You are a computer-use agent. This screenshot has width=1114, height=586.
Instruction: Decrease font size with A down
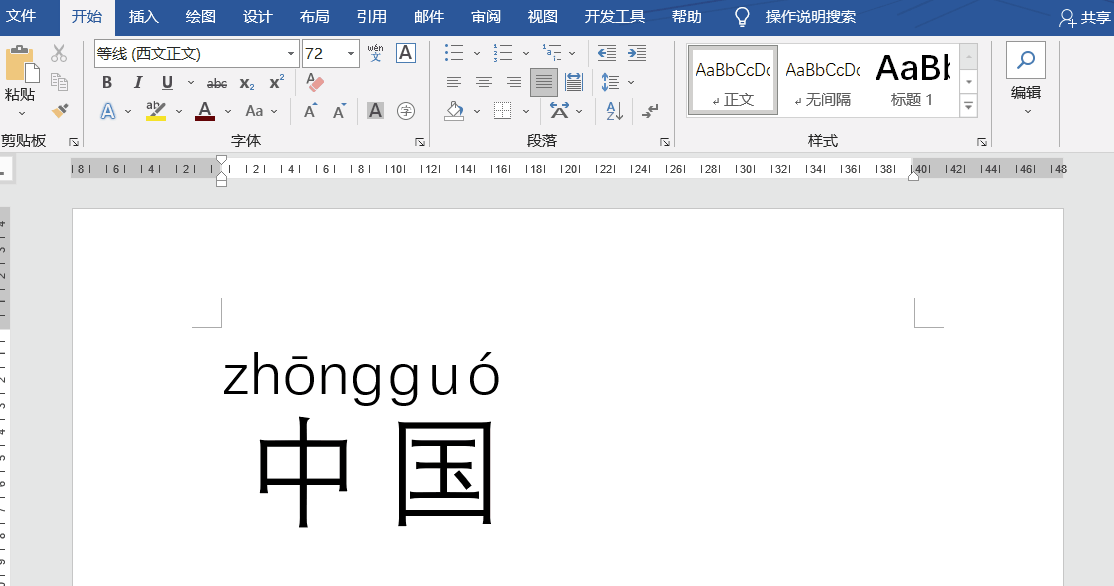point(340,111)
